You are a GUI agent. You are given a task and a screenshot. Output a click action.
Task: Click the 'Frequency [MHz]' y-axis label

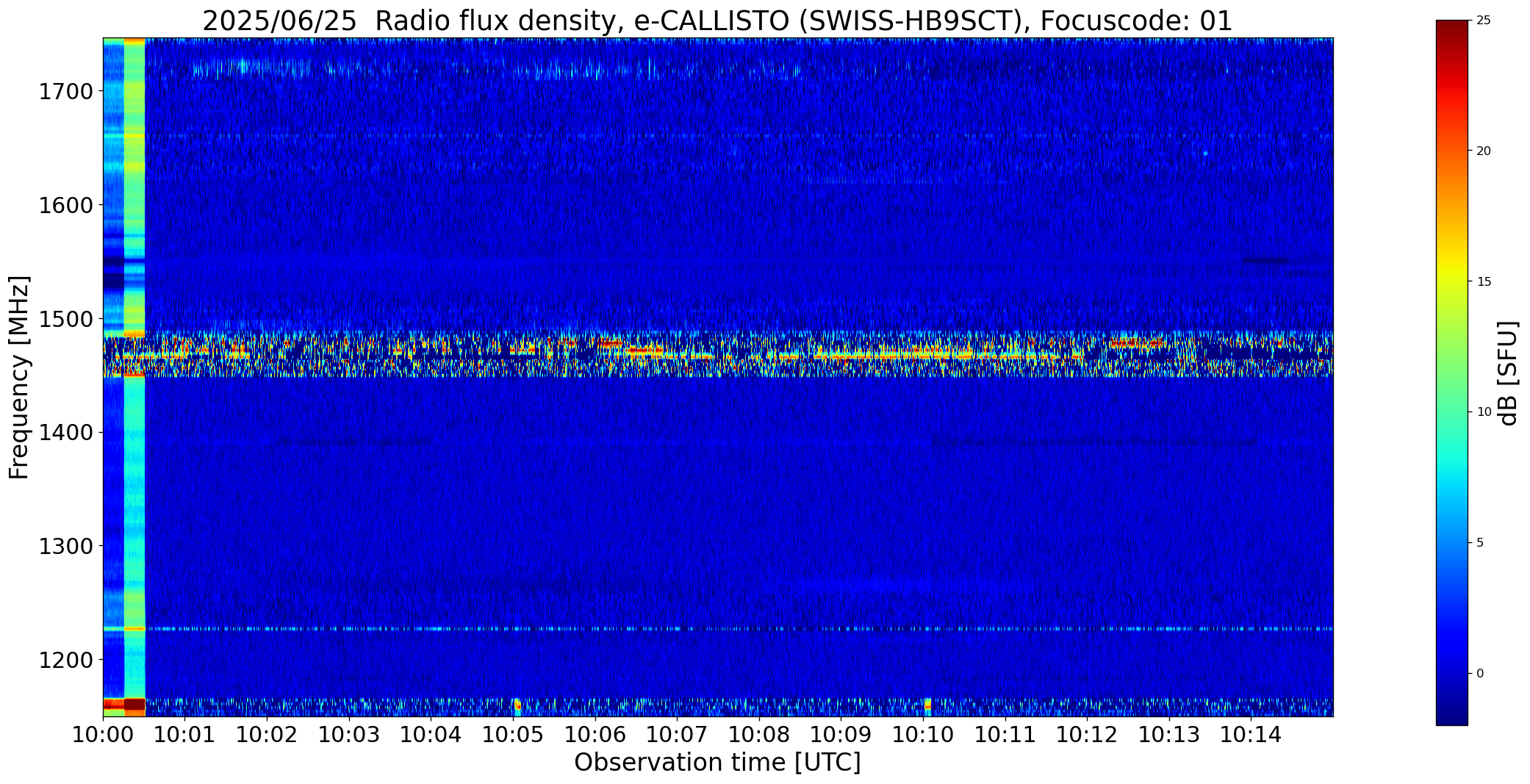19,377
